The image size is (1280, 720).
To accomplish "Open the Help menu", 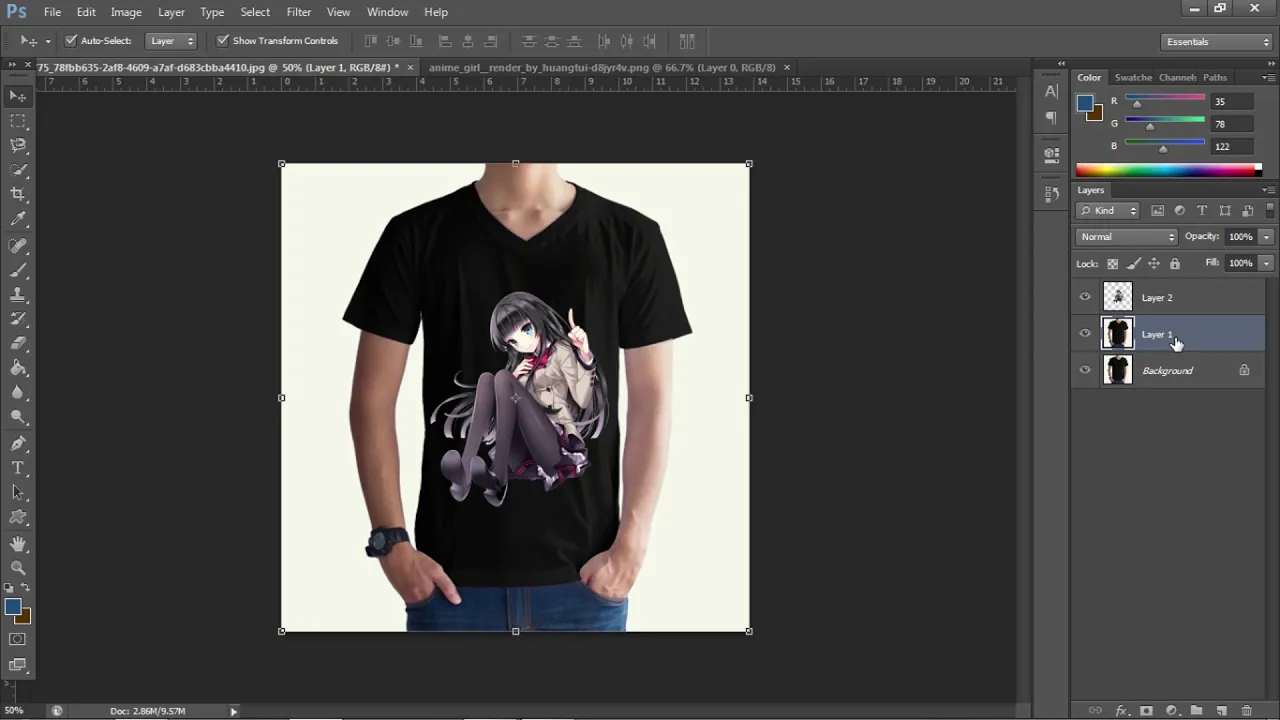I will click(x=436, y=12).
